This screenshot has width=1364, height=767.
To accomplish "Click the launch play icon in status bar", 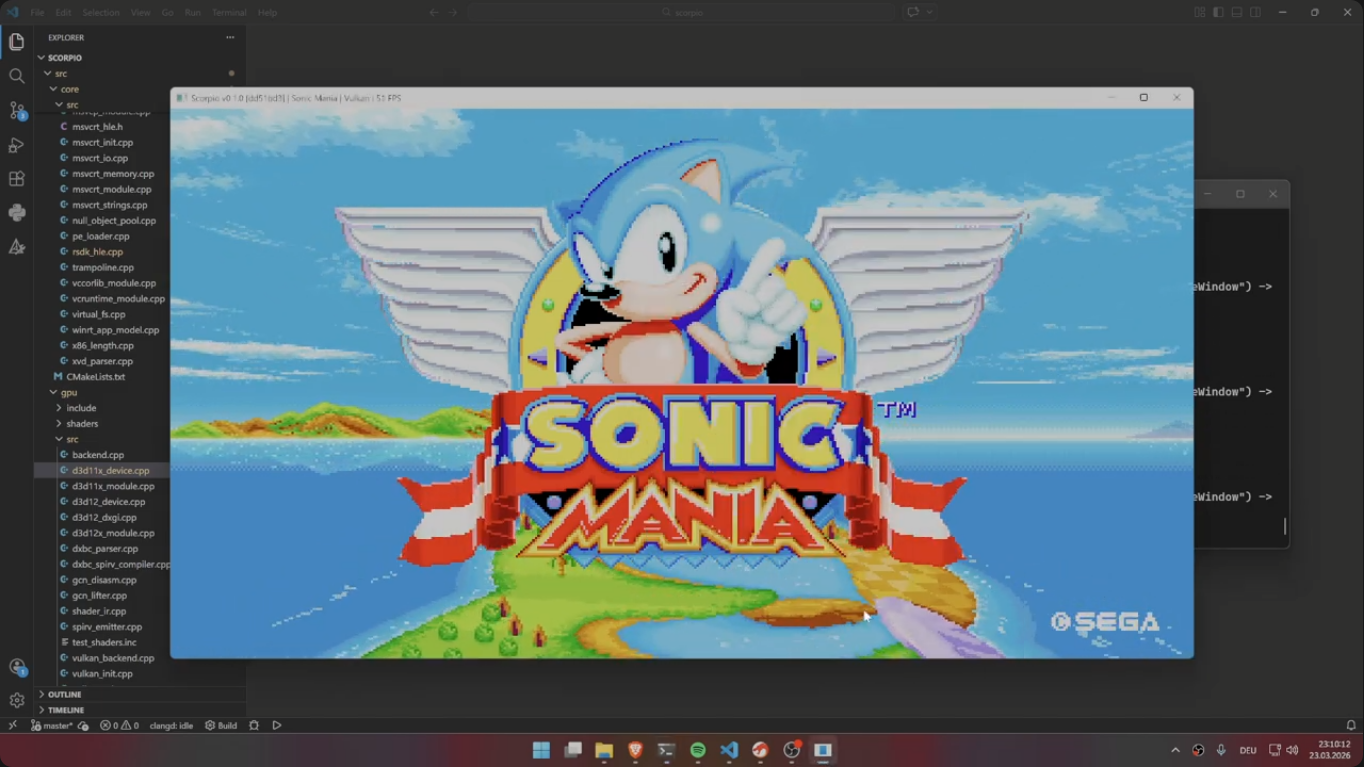I will coord(277,725).
